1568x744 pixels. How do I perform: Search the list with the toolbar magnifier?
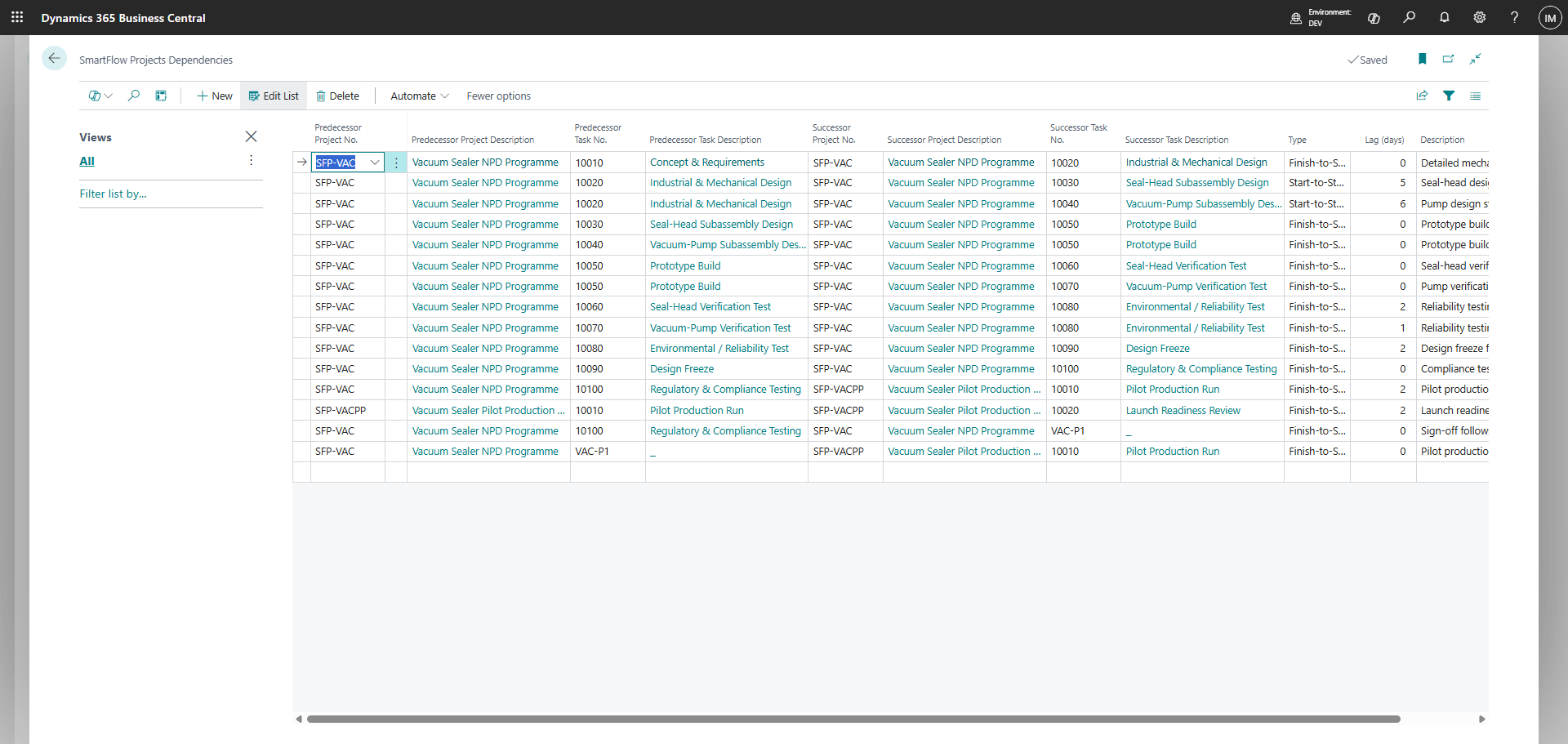point(134,96)
